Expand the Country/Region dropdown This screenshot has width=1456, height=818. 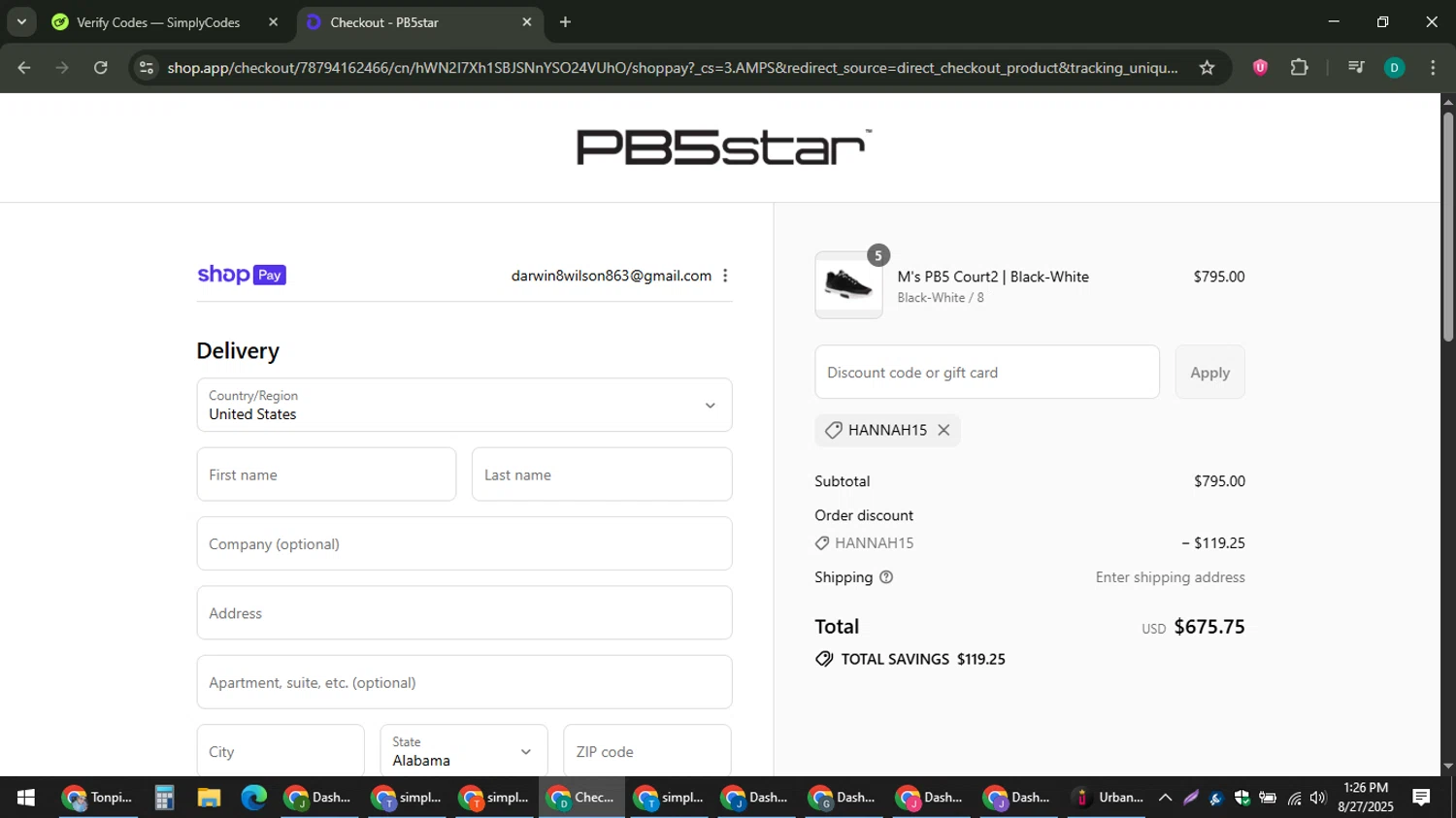pos(464,405)
